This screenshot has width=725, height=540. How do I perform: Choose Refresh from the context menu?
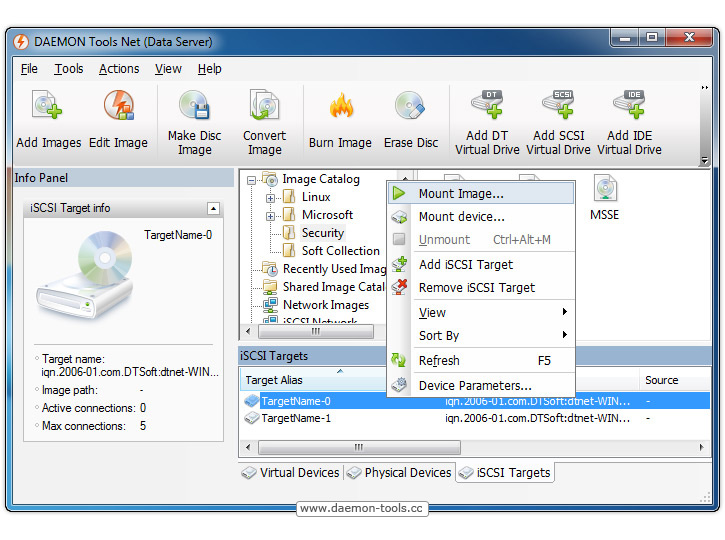tap(481, 361)
